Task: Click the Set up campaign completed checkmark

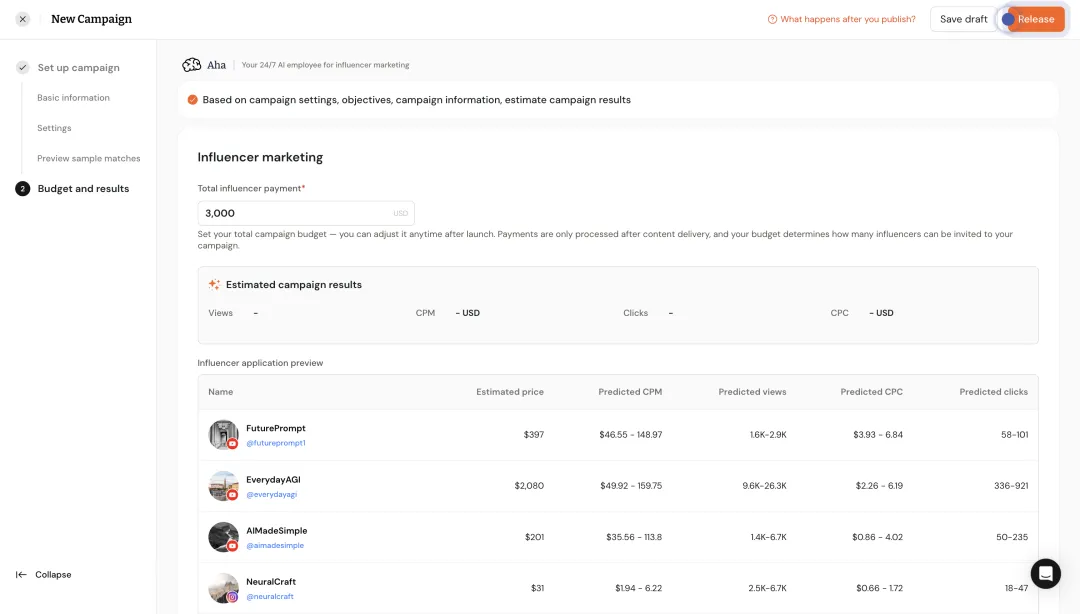Action: click(x=22, y=68)
